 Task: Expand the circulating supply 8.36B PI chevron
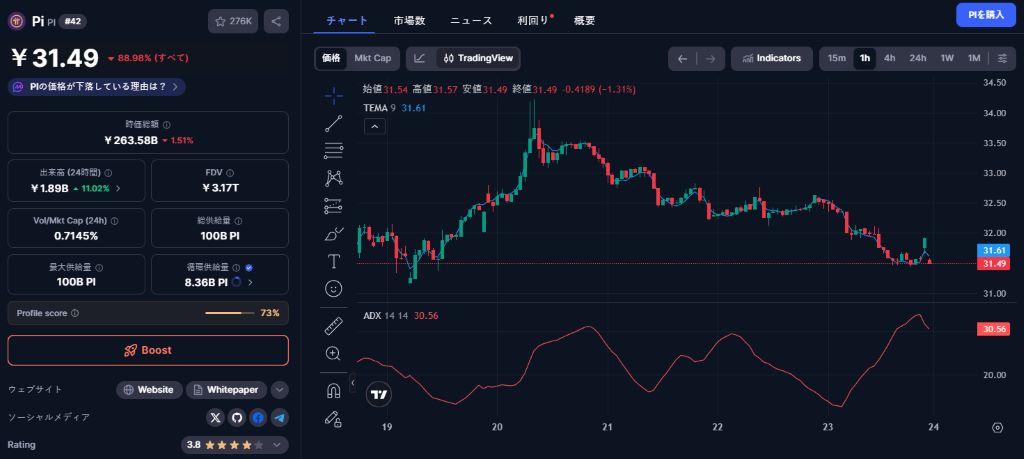[x=250, y=283]
